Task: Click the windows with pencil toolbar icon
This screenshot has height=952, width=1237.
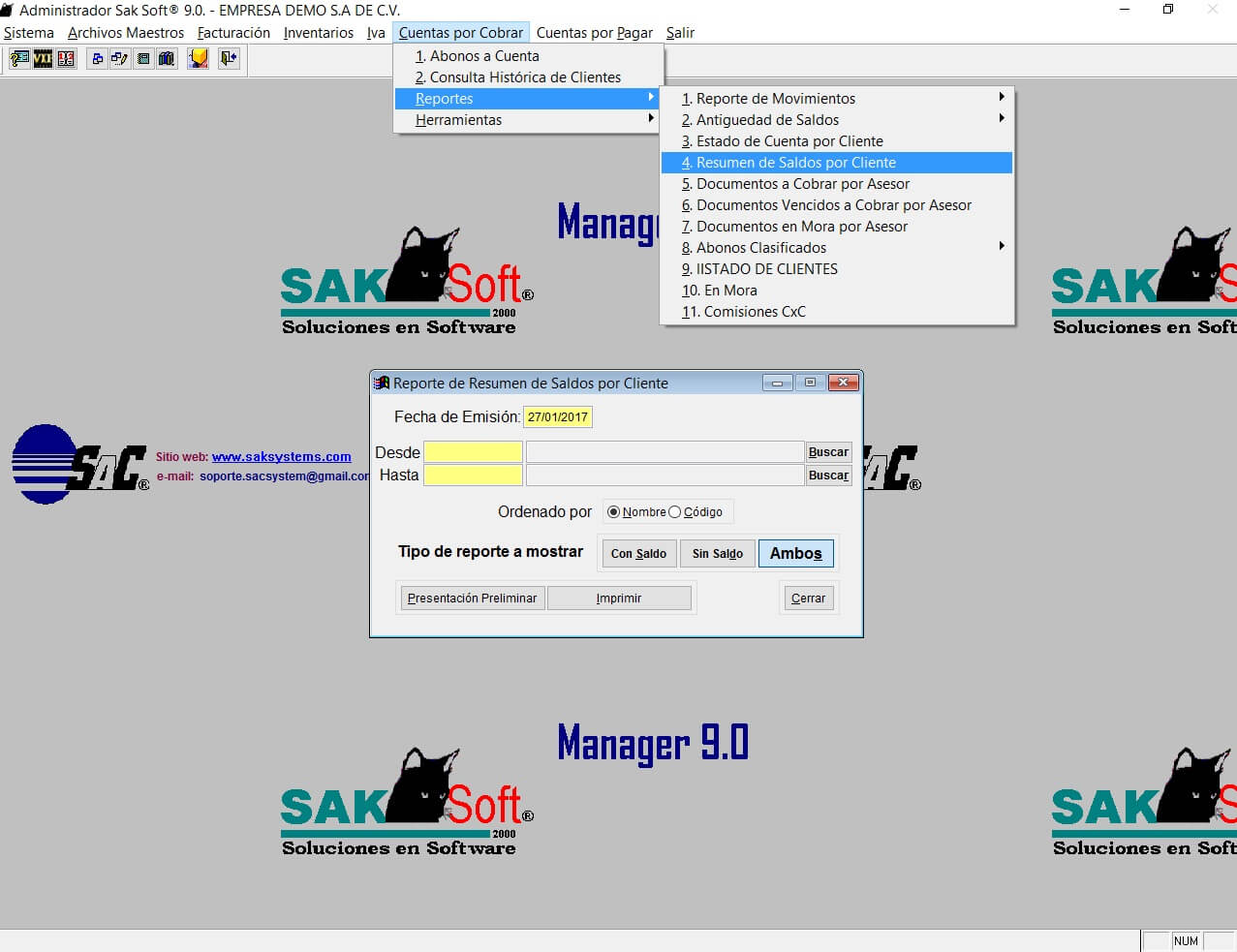Action: 120,59
